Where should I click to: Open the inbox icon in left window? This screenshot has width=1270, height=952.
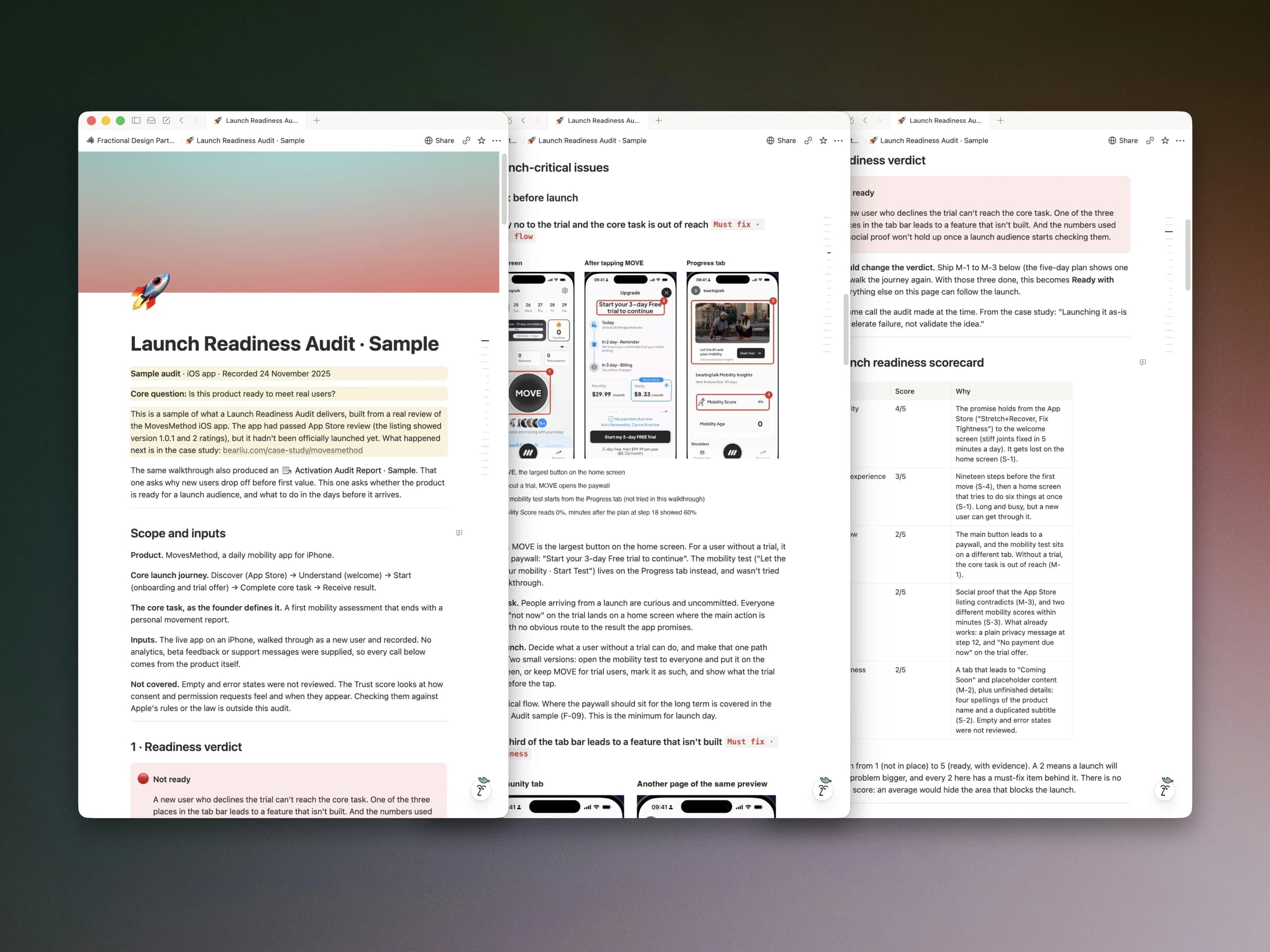(x=151, y=121)
